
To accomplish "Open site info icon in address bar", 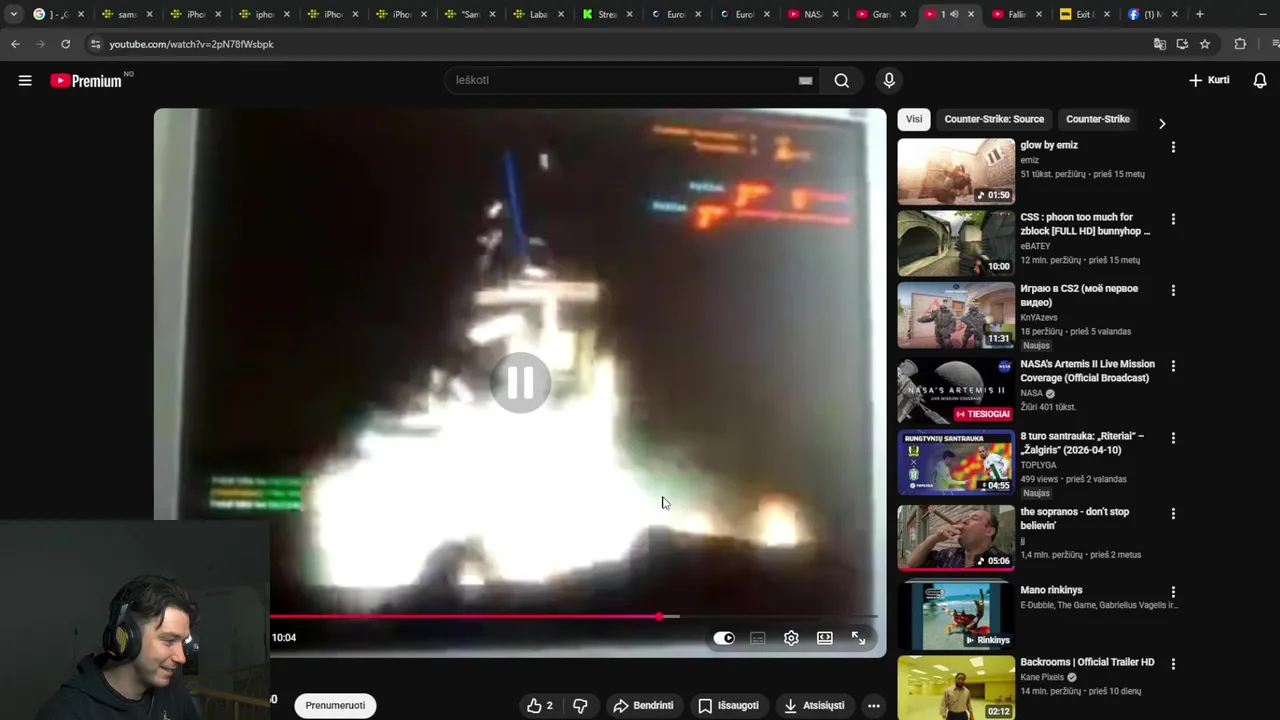I will [95, 44].
